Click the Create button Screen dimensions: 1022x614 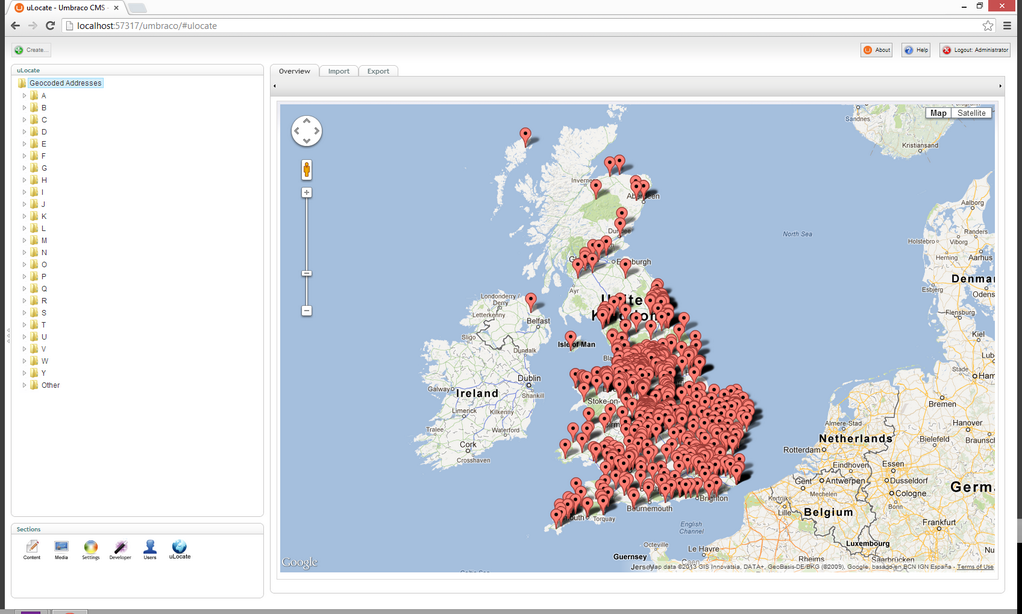31,50
